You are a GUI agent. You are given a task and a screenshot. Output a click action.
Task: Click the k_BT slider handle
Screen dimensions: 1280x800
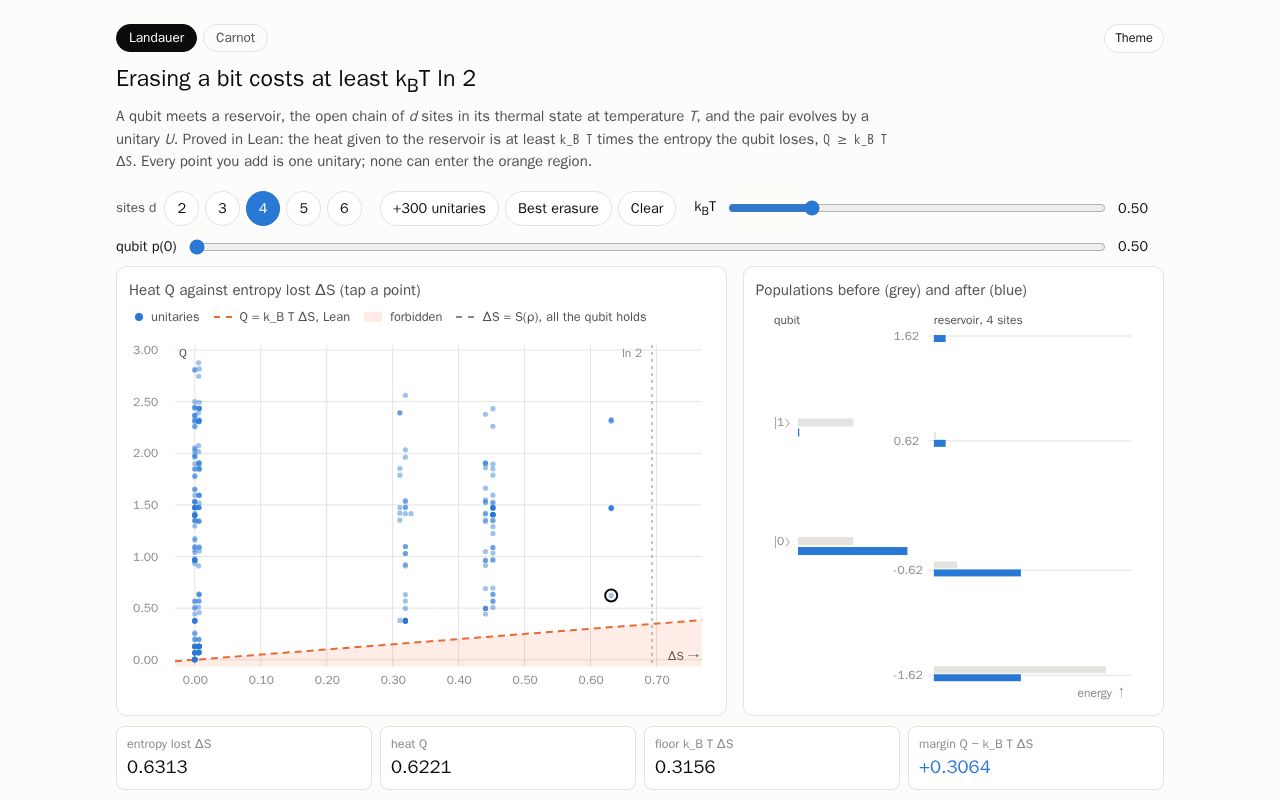[812, 208]
